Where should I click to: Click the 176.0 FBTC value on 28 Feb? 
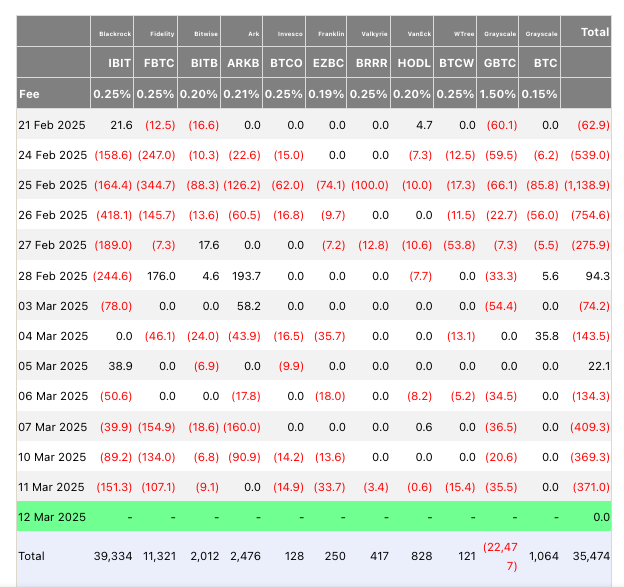pyautogui.click(x=161, y=276)
